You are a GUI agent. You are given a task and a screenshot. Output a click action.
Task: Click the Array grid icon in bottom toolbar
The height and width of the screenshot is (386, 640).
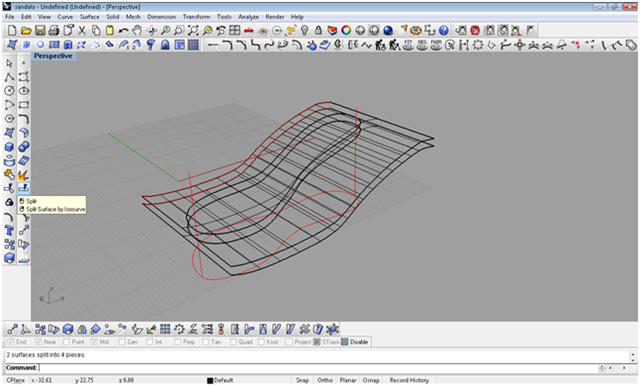click(165, 329)
